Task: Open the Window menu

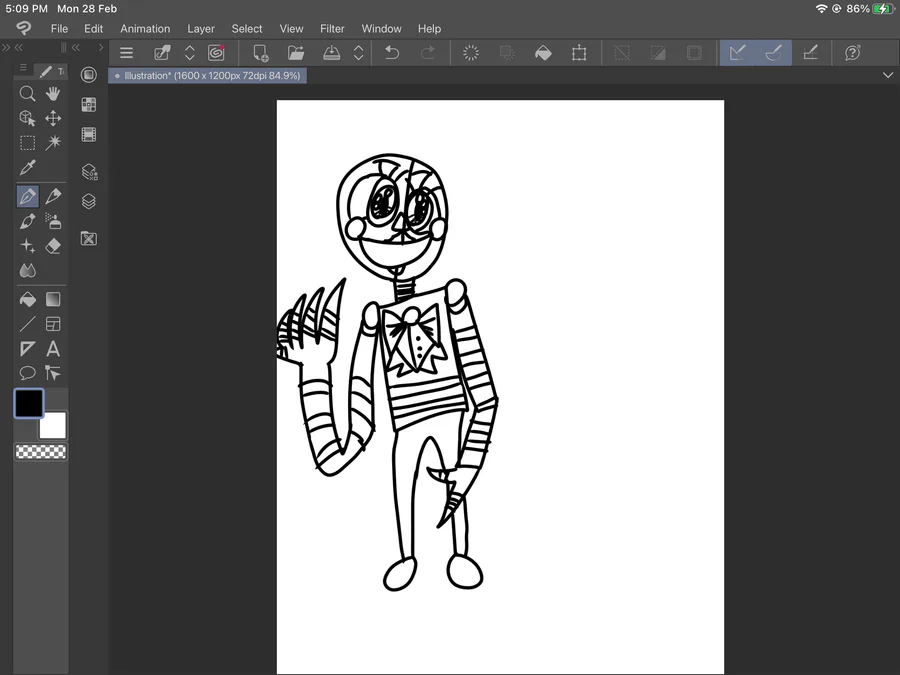Action: tap(382, 29)
